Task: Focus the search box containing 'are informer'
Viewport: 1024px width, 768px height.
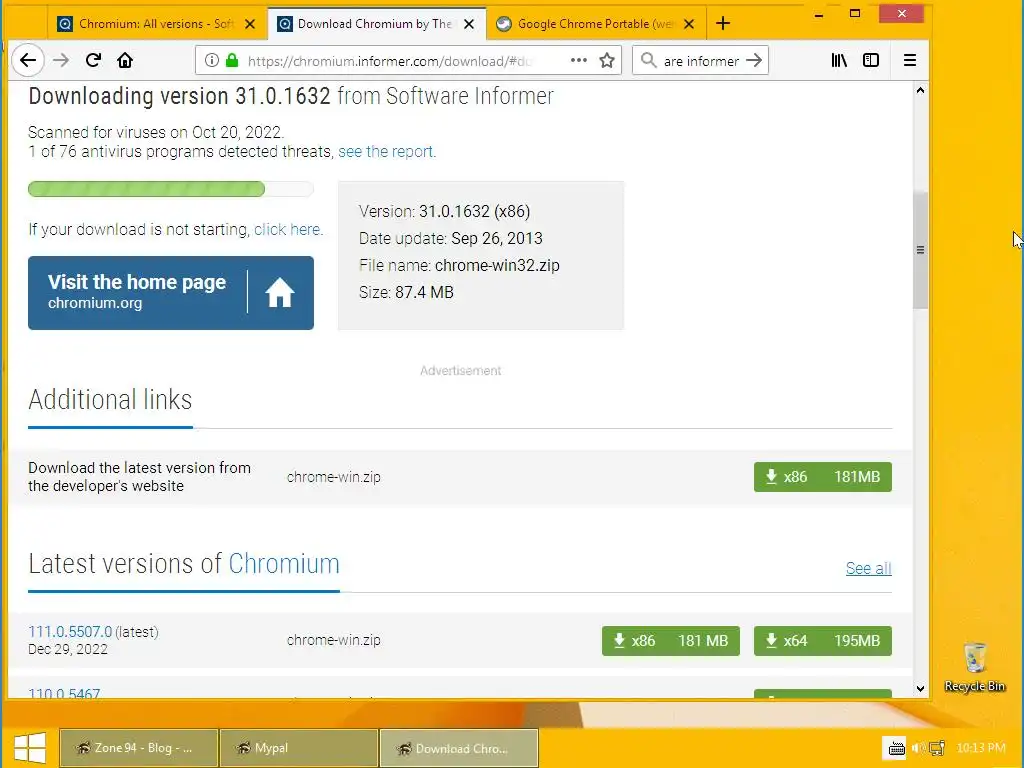Action: click(701, 61)
